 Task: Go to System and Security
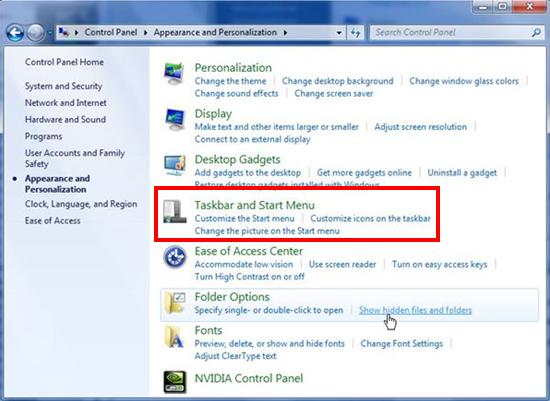pos(63,86)
